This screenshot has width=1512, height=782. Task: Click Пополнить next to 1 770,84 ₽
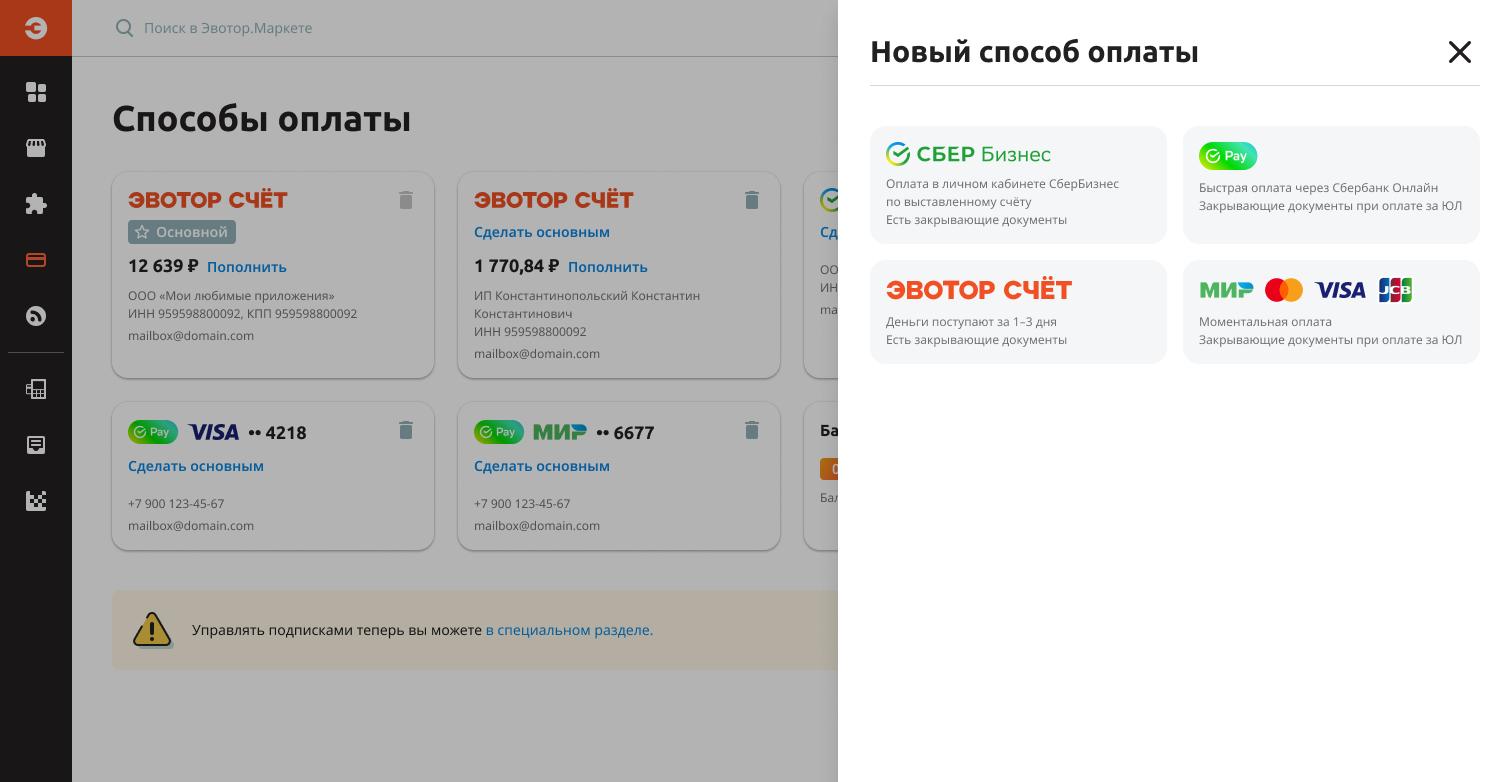point(608,267)
